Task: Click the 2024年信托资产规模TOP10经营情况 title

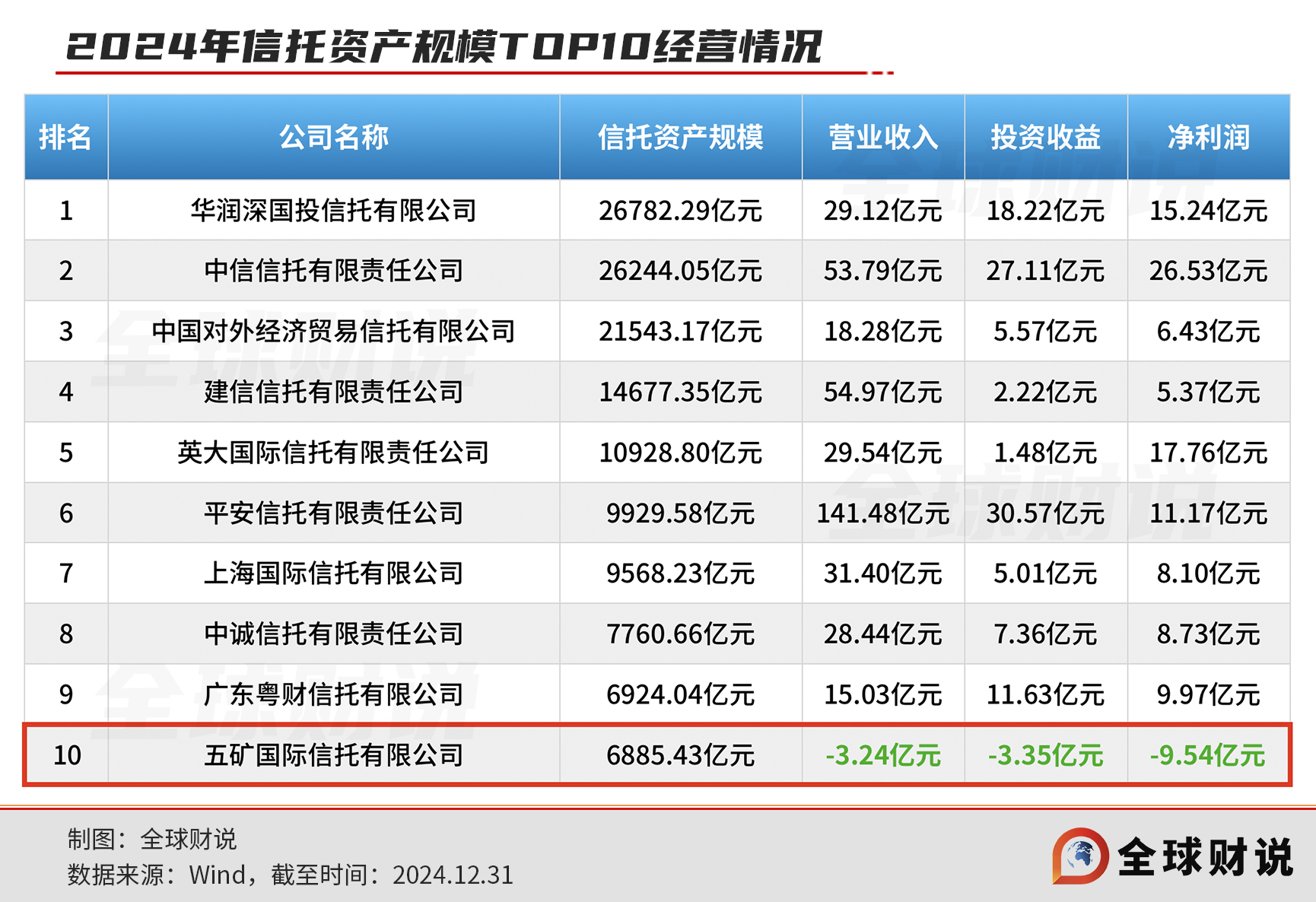Action: [x=443, y=47]
